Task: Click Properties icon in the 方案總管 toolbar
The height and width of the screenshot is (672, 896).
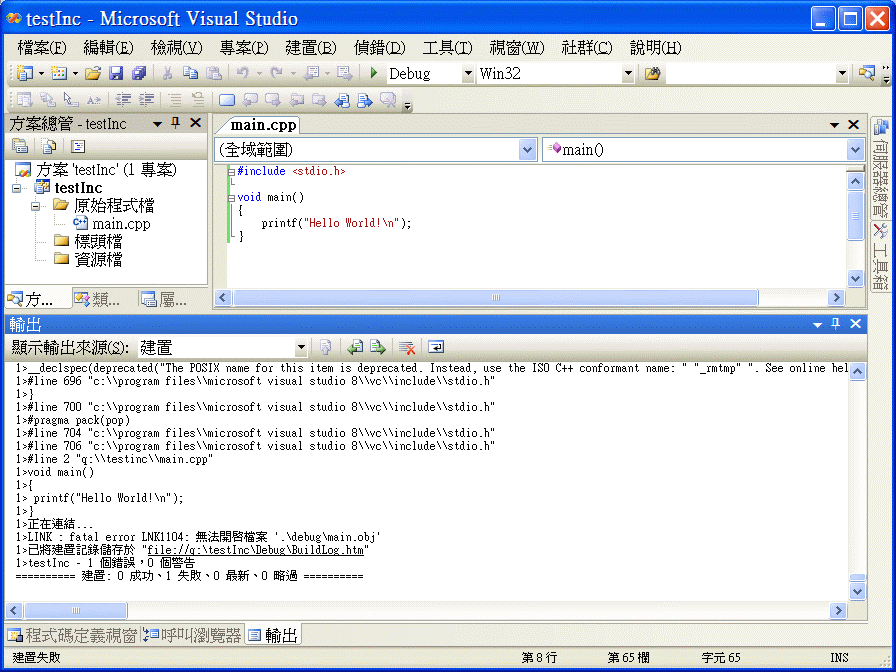Action: click(x=20, y=146)
